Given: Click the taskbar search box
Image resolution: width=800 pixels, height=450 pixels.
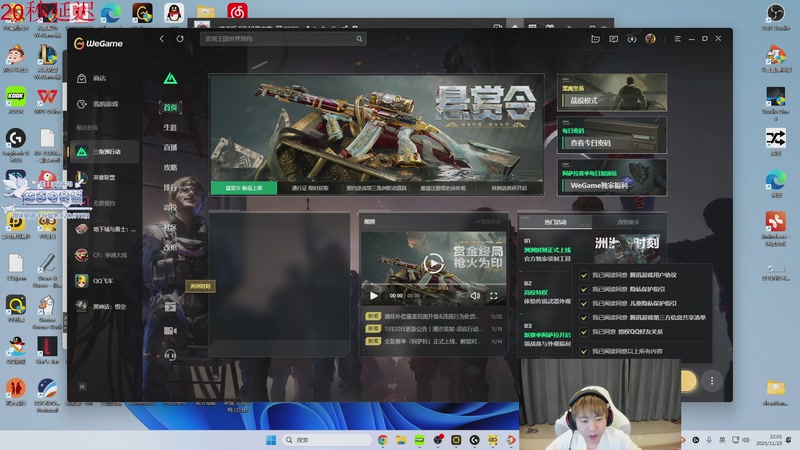Looking at the screenshot, I should [327, 440].
